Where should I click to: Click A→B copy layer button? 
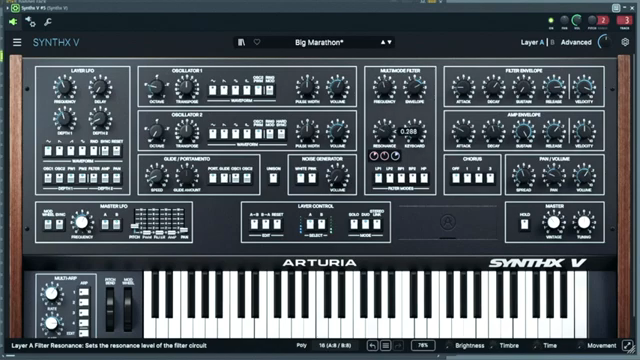click(254, 224)
